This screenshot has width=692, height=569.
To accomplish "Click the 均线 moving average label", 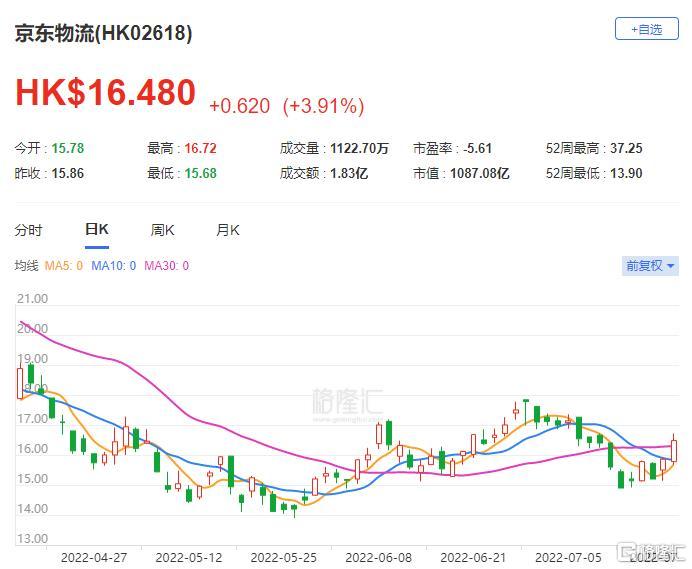I will (26, 266).
